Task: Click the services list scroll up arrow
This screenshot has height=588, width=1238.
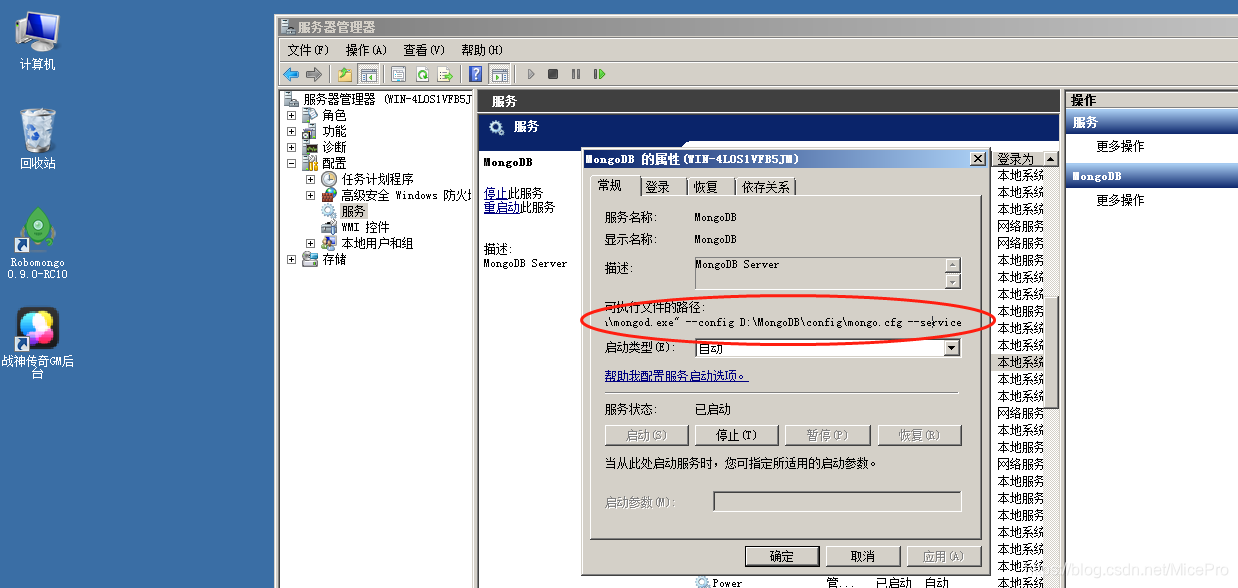Action: [x=1051, y=159]
